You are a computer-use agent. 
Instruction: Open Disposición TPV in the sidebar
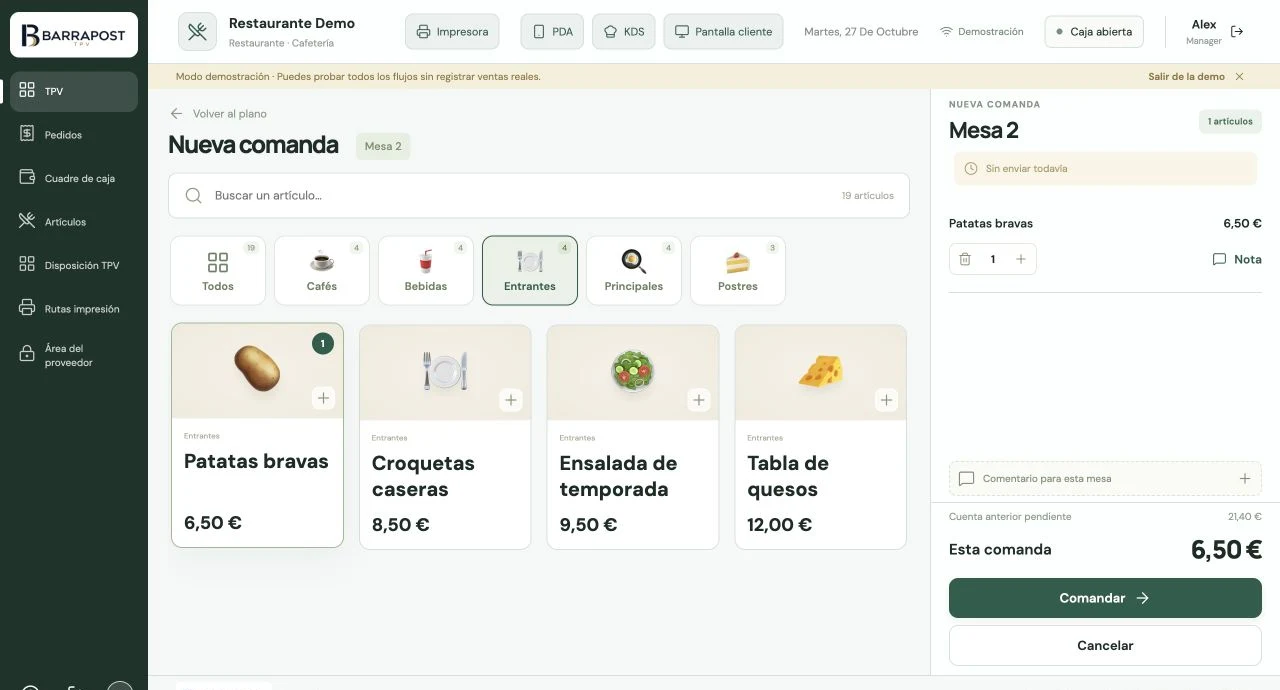click(74, 265)
